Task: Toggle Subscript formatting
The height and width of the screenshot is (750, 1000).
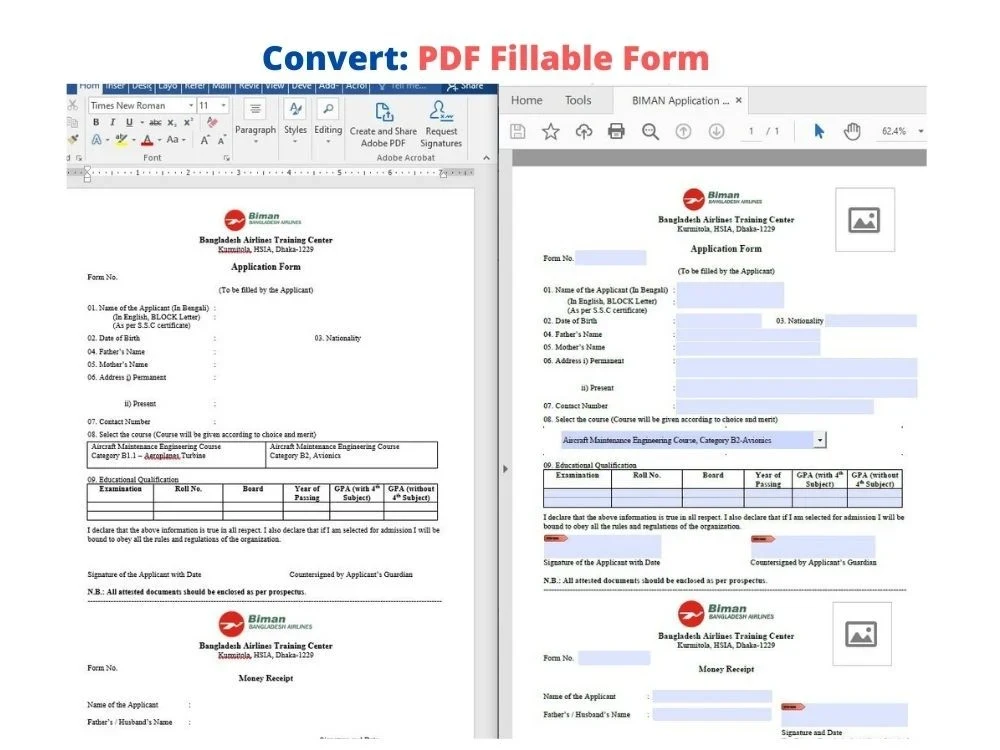Action: click(172, 122)
